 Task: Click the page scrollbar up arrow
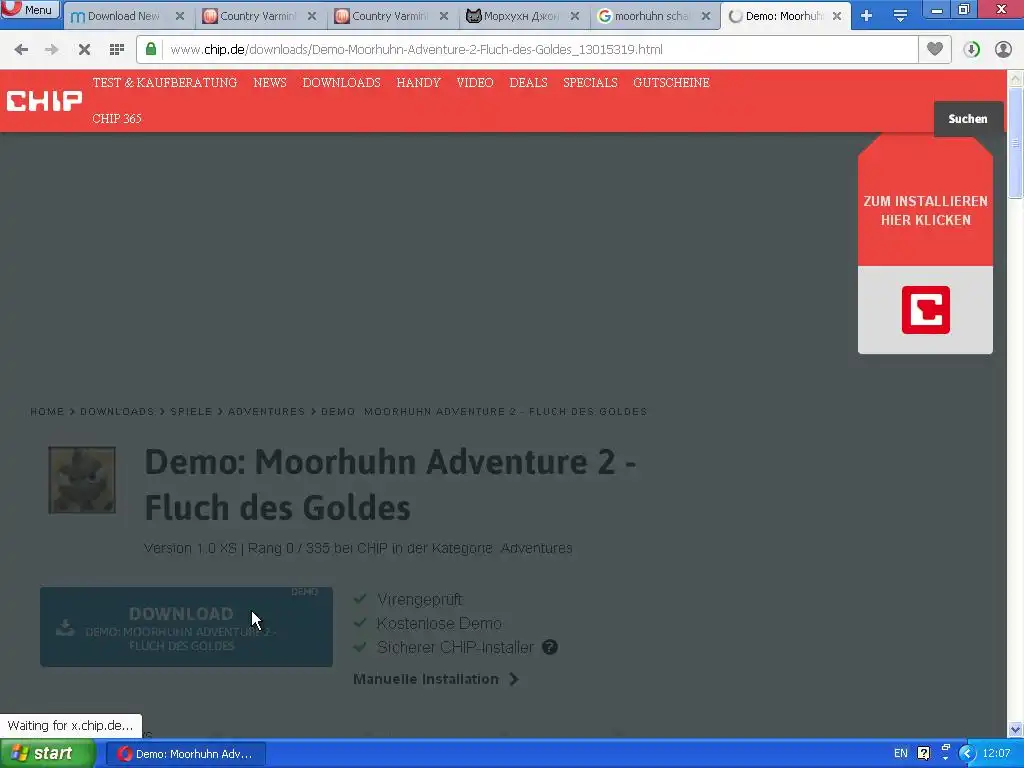[x=1016, y=79]
